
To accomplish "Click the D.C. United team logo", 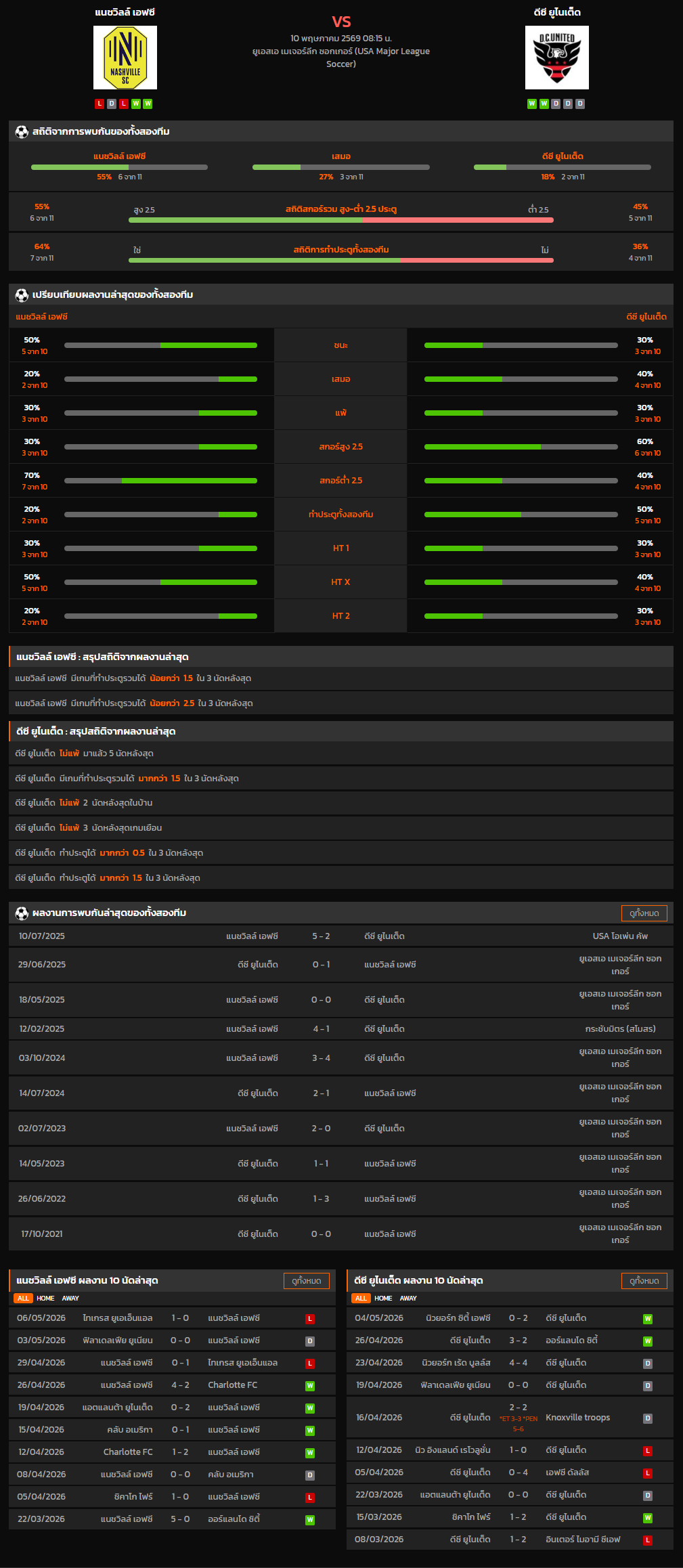I will (x=557, y=58).
